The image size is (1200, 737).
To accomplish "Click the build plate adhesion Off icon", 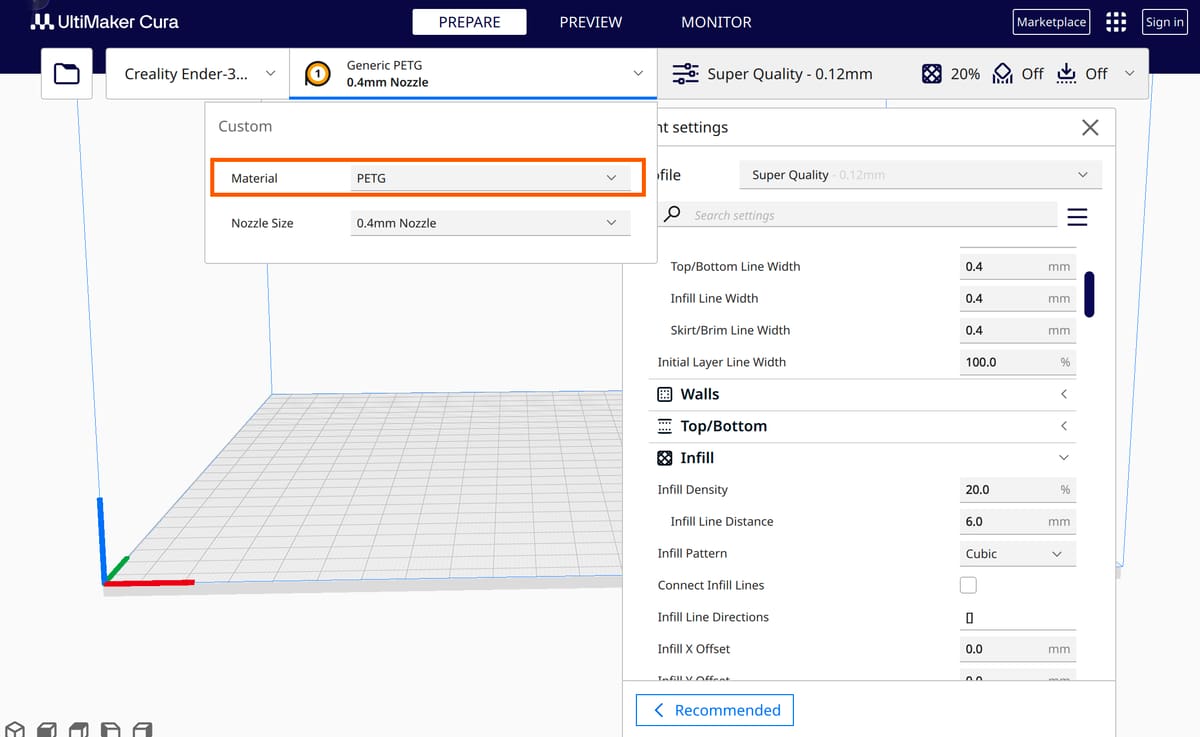I will 1066,74.
